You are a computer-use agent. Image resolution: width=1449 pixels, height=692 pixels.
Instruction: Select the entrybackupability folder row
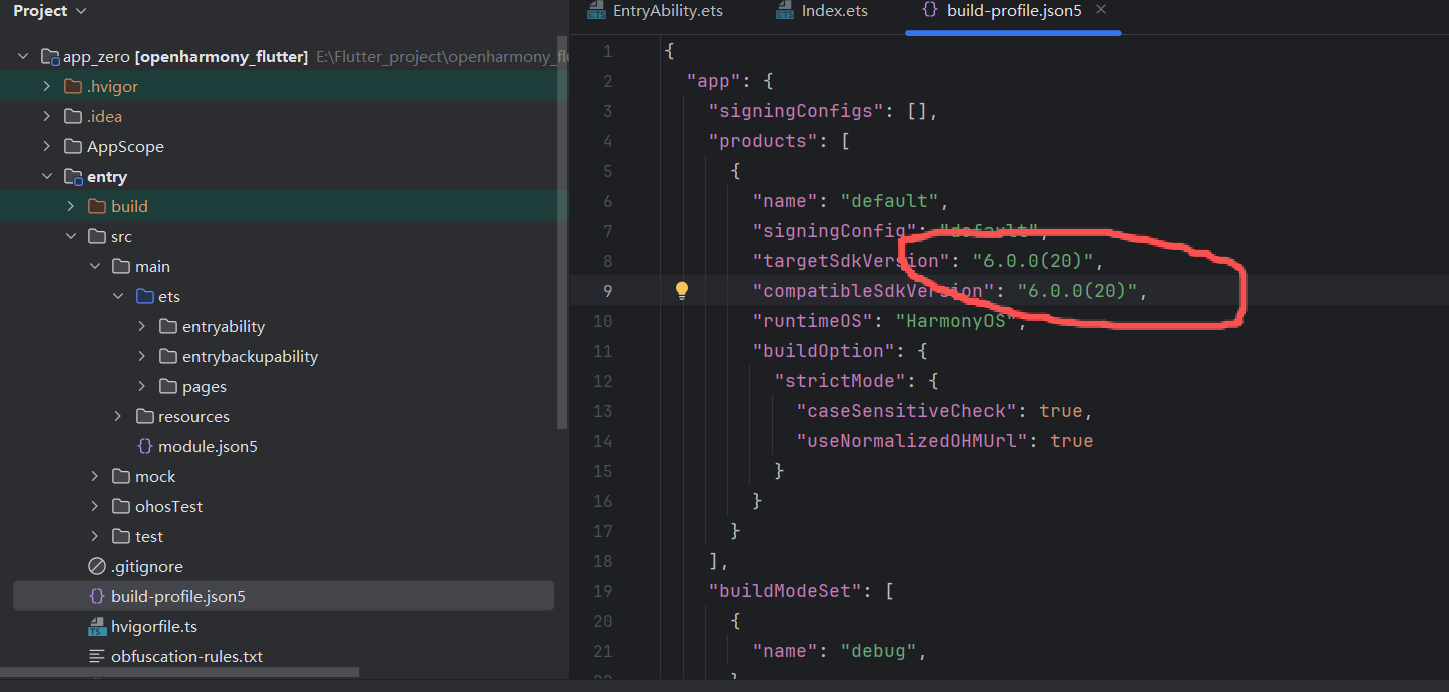click(x=284, y=357)
